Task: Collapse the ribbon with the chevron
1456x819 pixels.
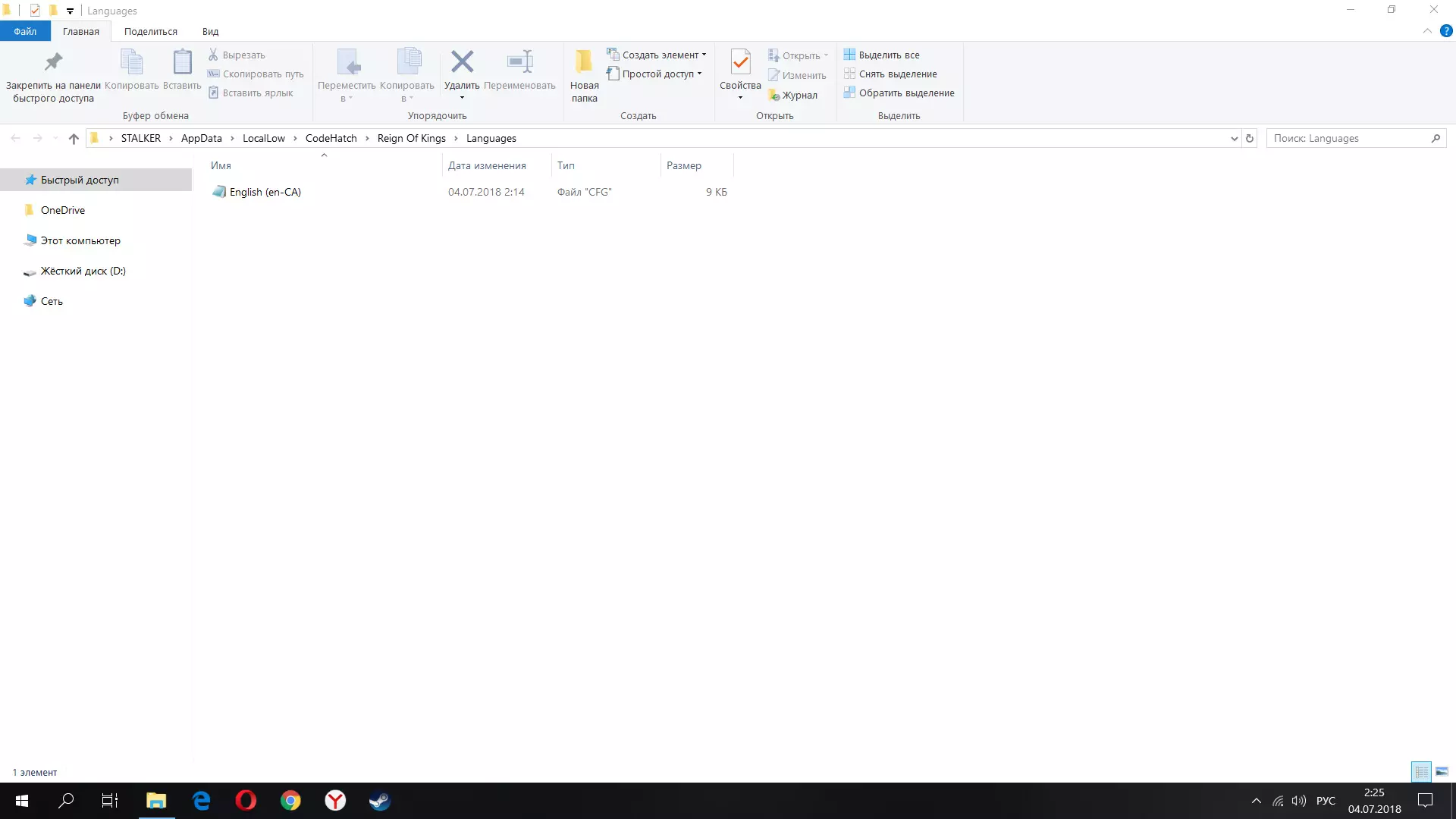Action: (1427, 31)
